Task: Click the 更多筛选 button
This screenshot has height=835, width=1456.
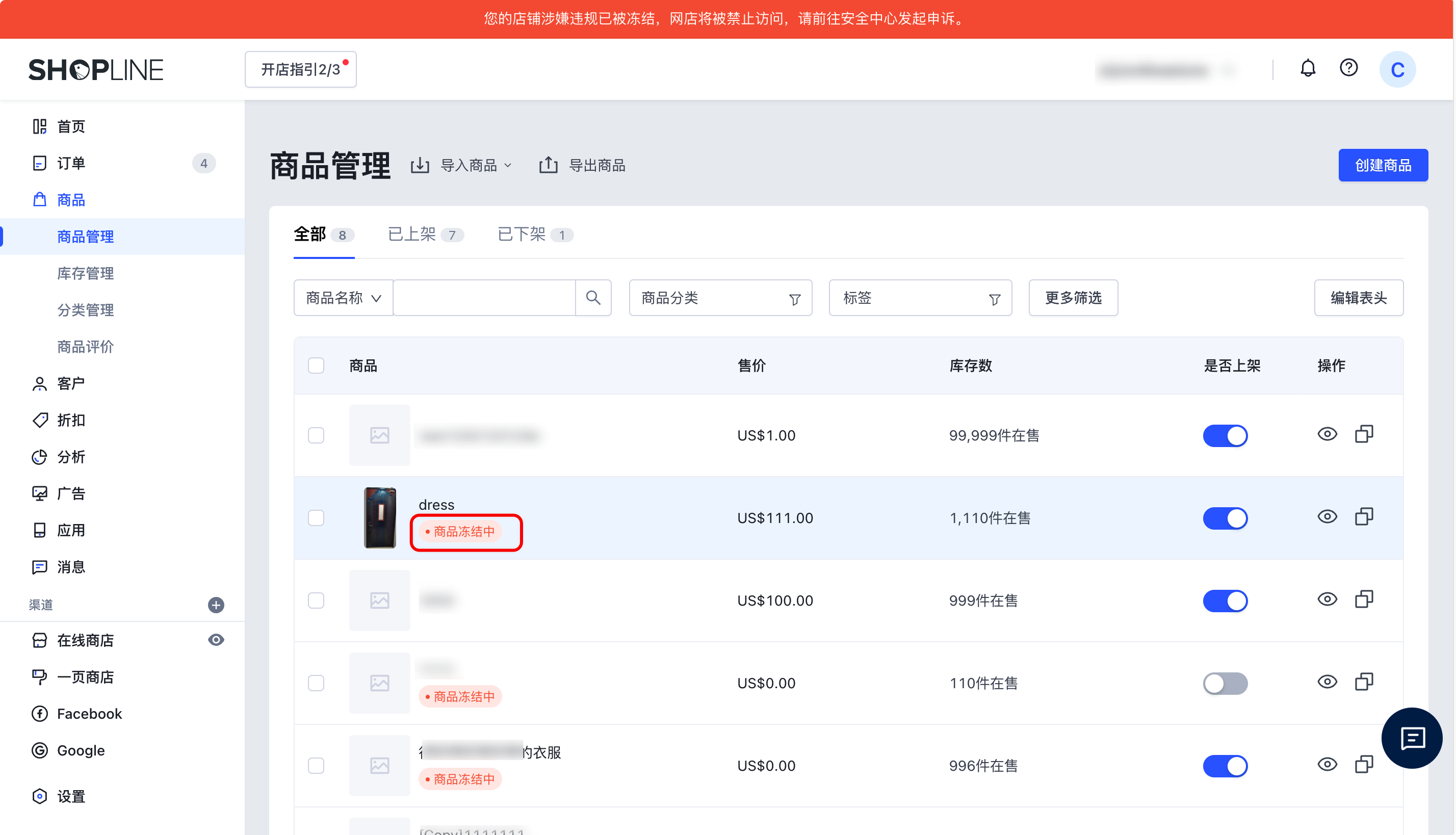Action: click(x=1073, y=298)
